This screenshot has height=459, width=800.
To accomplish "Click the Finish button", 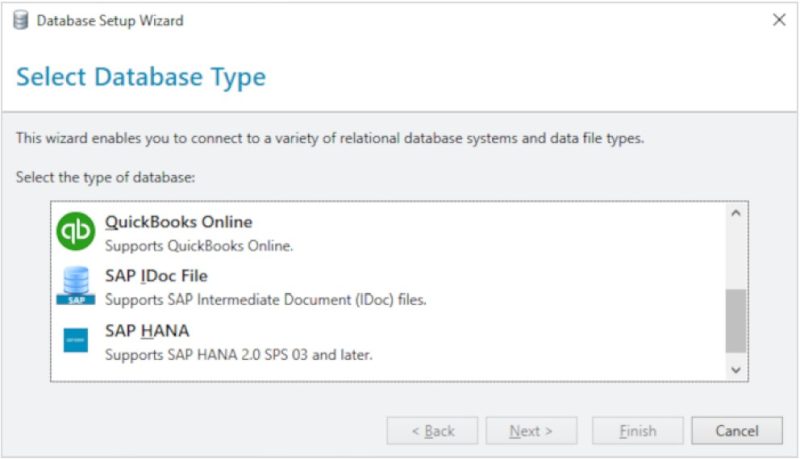I will [638, 431].
